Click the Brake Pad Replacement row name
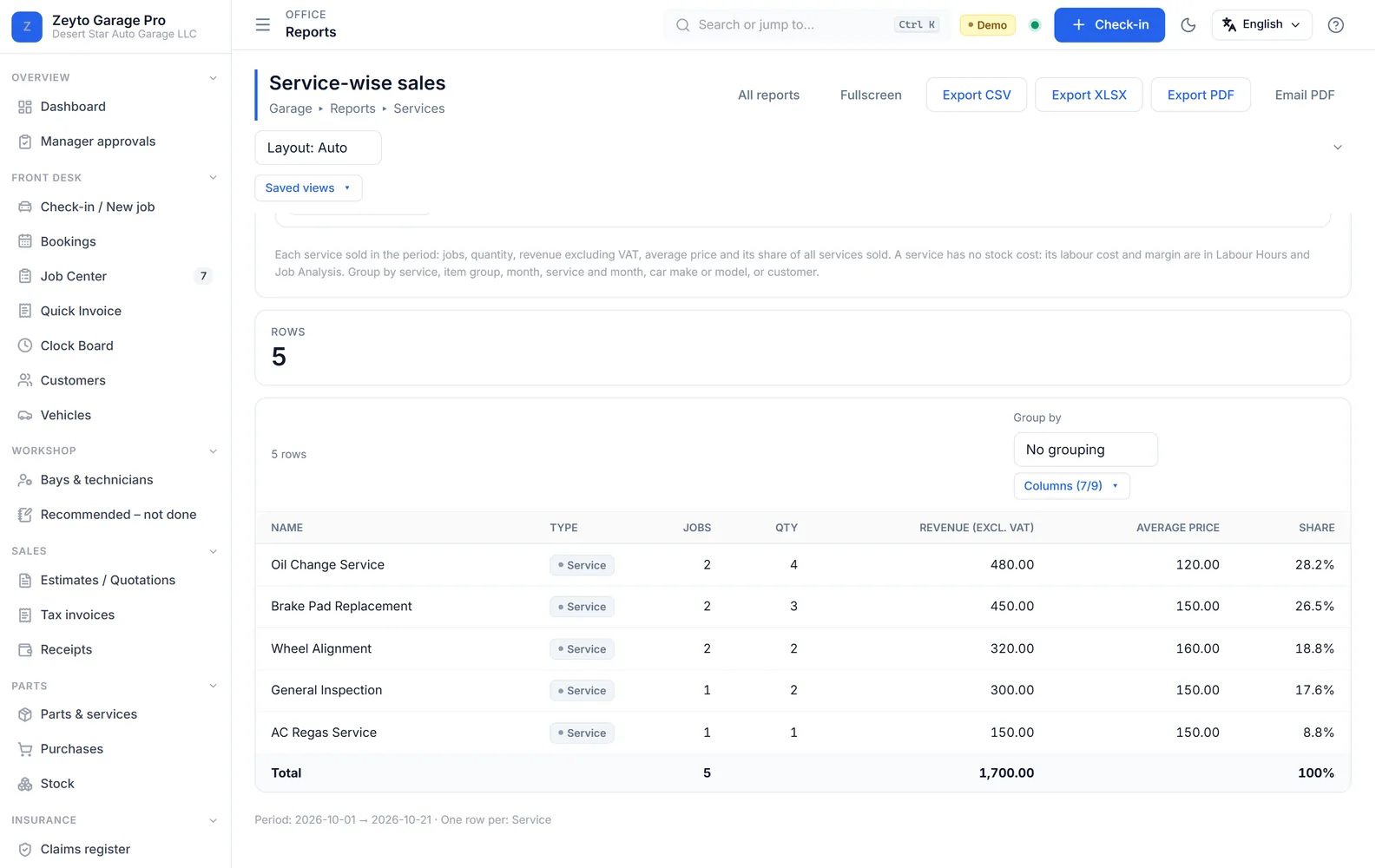 coord(341,607)
